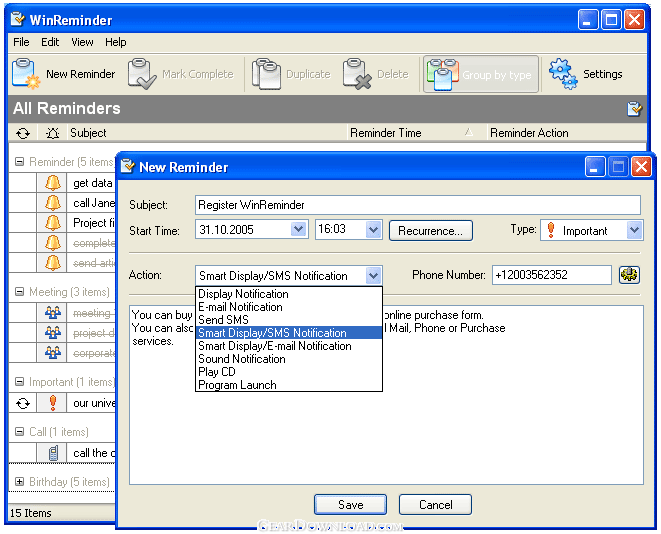
Task: Open Settings via the gears icon
Action: (x=564, y=74)
